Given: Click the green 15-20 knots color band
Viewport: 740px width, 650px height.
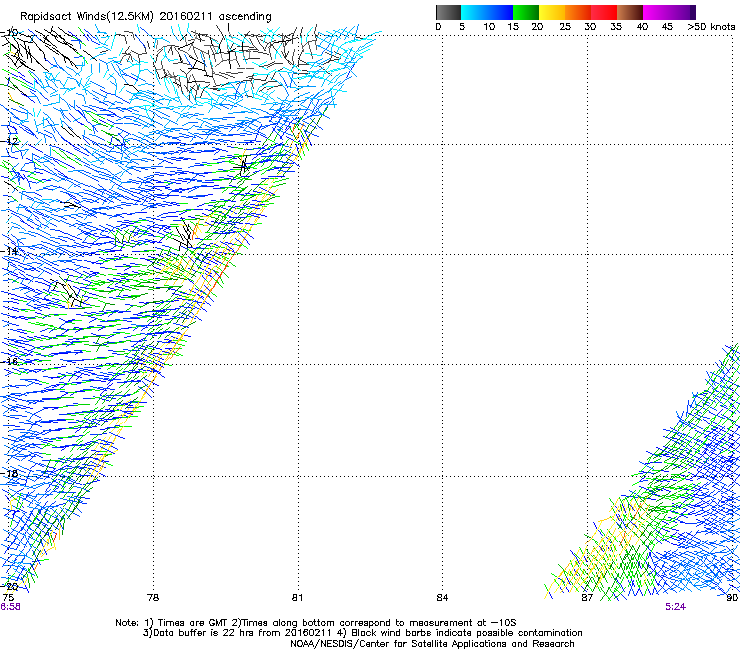Looking at the screenshot, I should (526, 12).
